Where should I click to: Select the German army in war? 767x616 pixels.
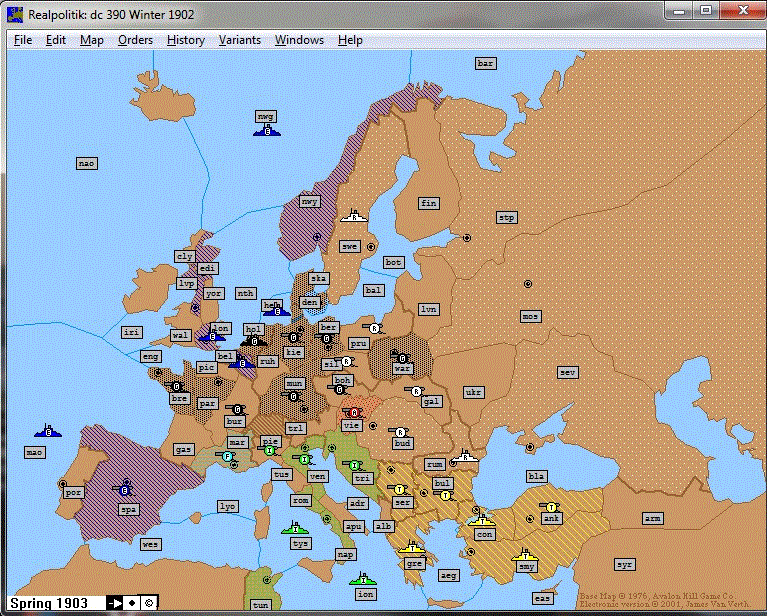click(402, 358)
